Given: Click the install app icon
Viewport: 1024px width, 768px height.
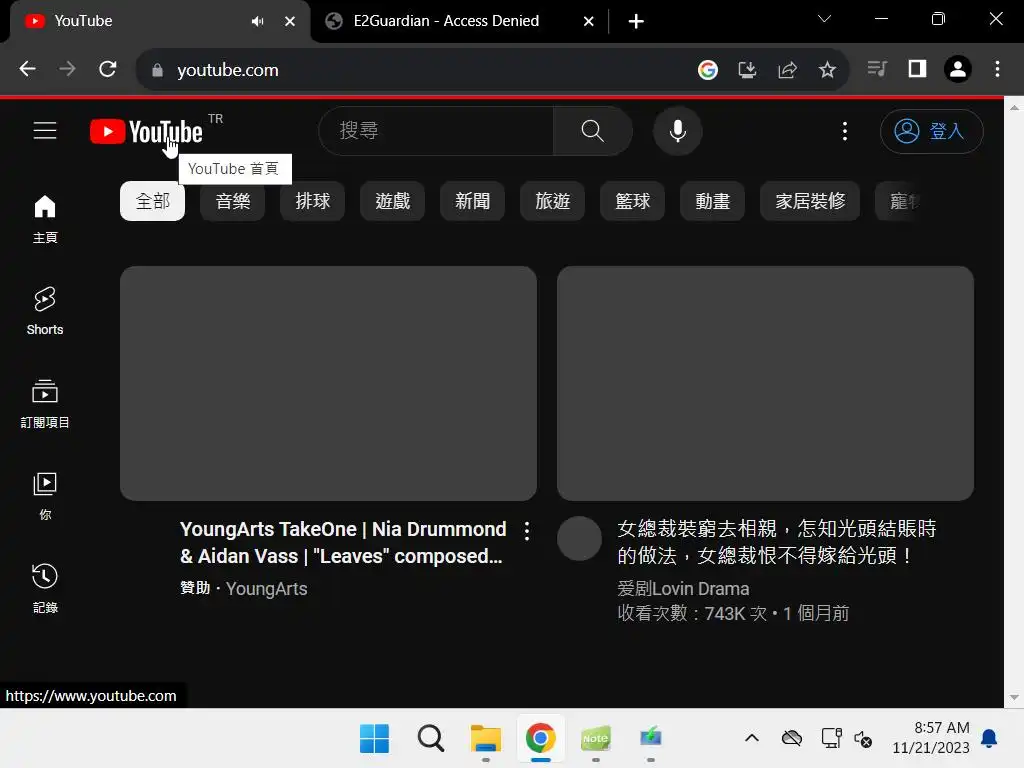Looking at the screenshot, I should [747, 70].
